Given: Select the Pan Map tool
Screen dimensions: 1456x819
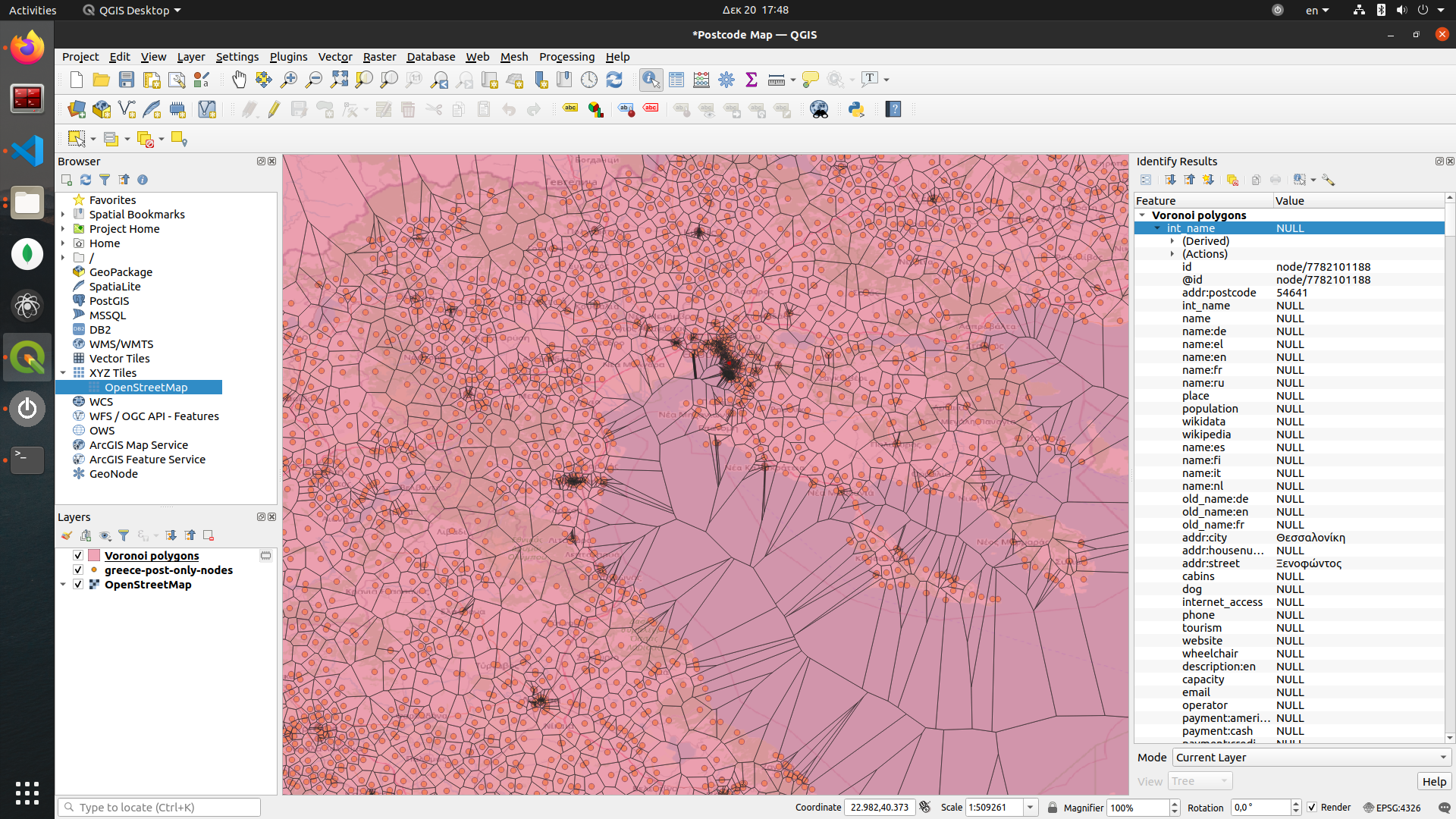Looking at the screenshot, I should (x=240, y=78).
